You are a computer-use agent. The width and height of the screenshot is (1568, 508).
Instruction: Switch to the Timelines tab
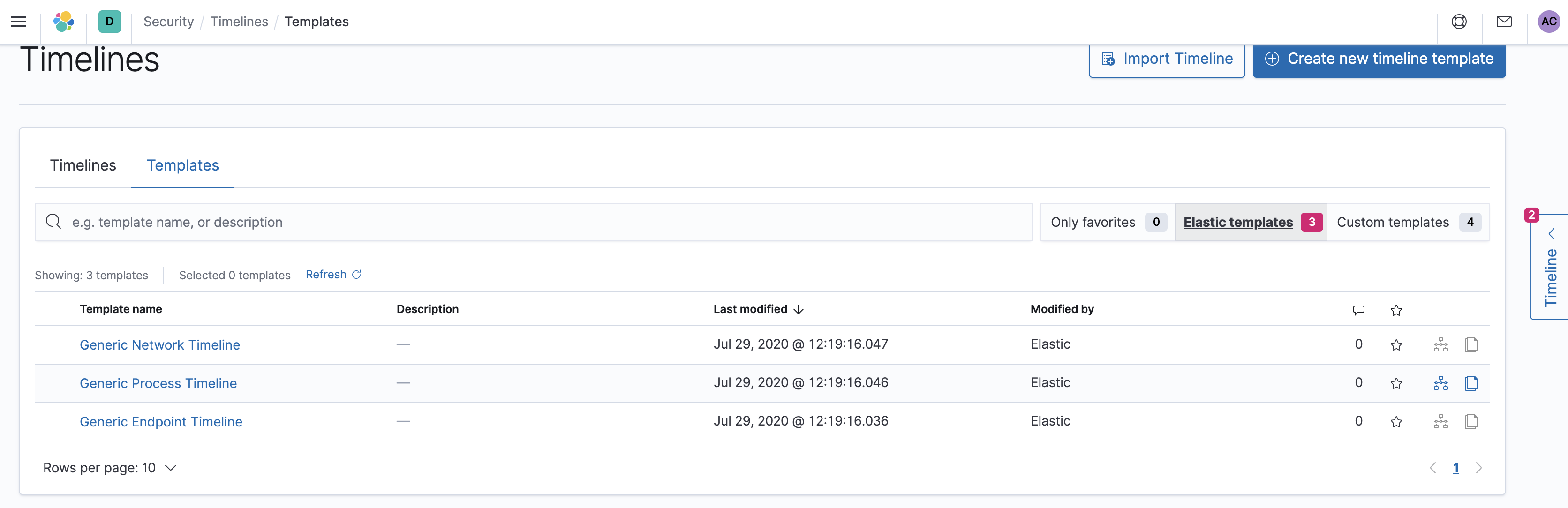pos(83,165)
